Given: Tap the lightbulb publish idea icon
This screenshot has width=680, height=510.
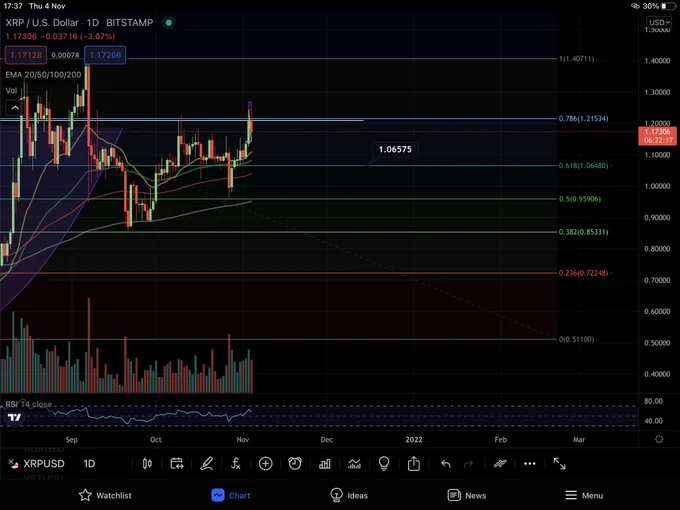Looking at the screenshot, I should pyautogui.click(x=384, y=464).
